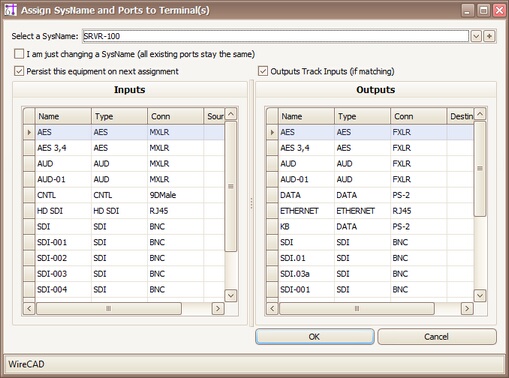Confirm assignment with the OK button
Image resolution: width=509 pixels, height=378 pixels.
(315, 337)
